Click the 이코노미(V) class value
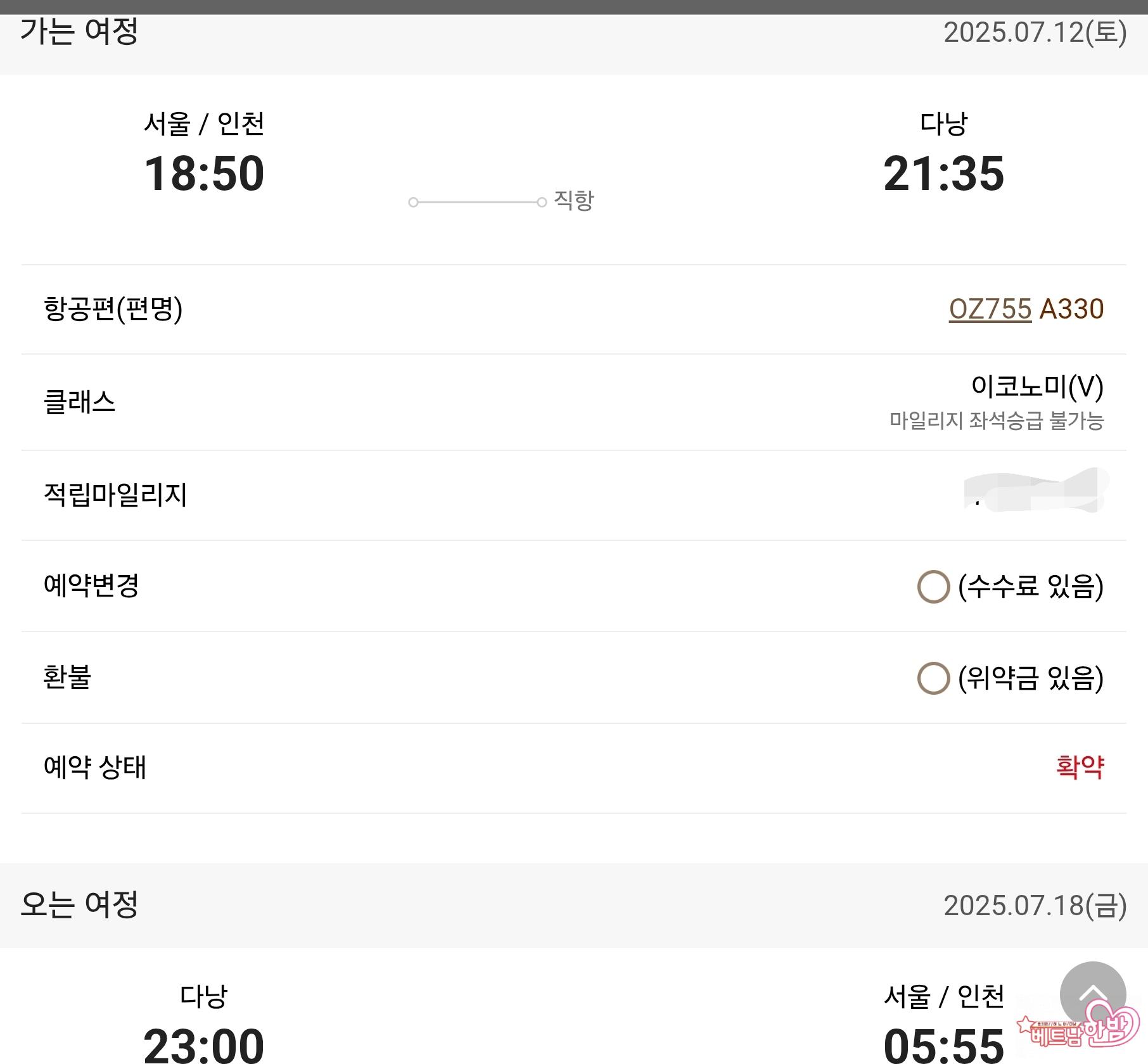1148x1064 pixels. (1037, 386)
